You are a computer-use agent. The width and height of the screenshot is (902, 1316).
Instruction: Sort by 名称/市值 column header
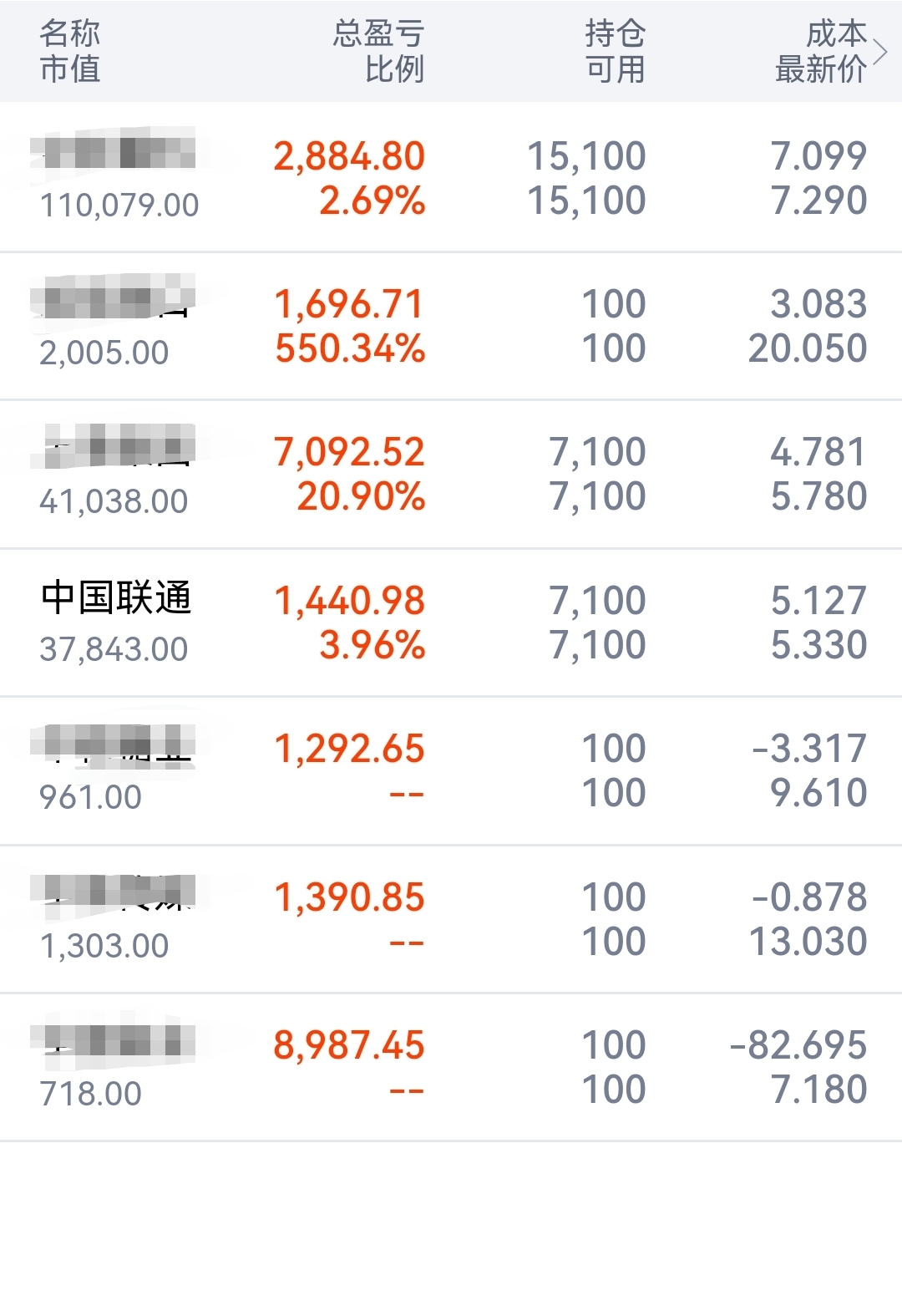(70, 51)
